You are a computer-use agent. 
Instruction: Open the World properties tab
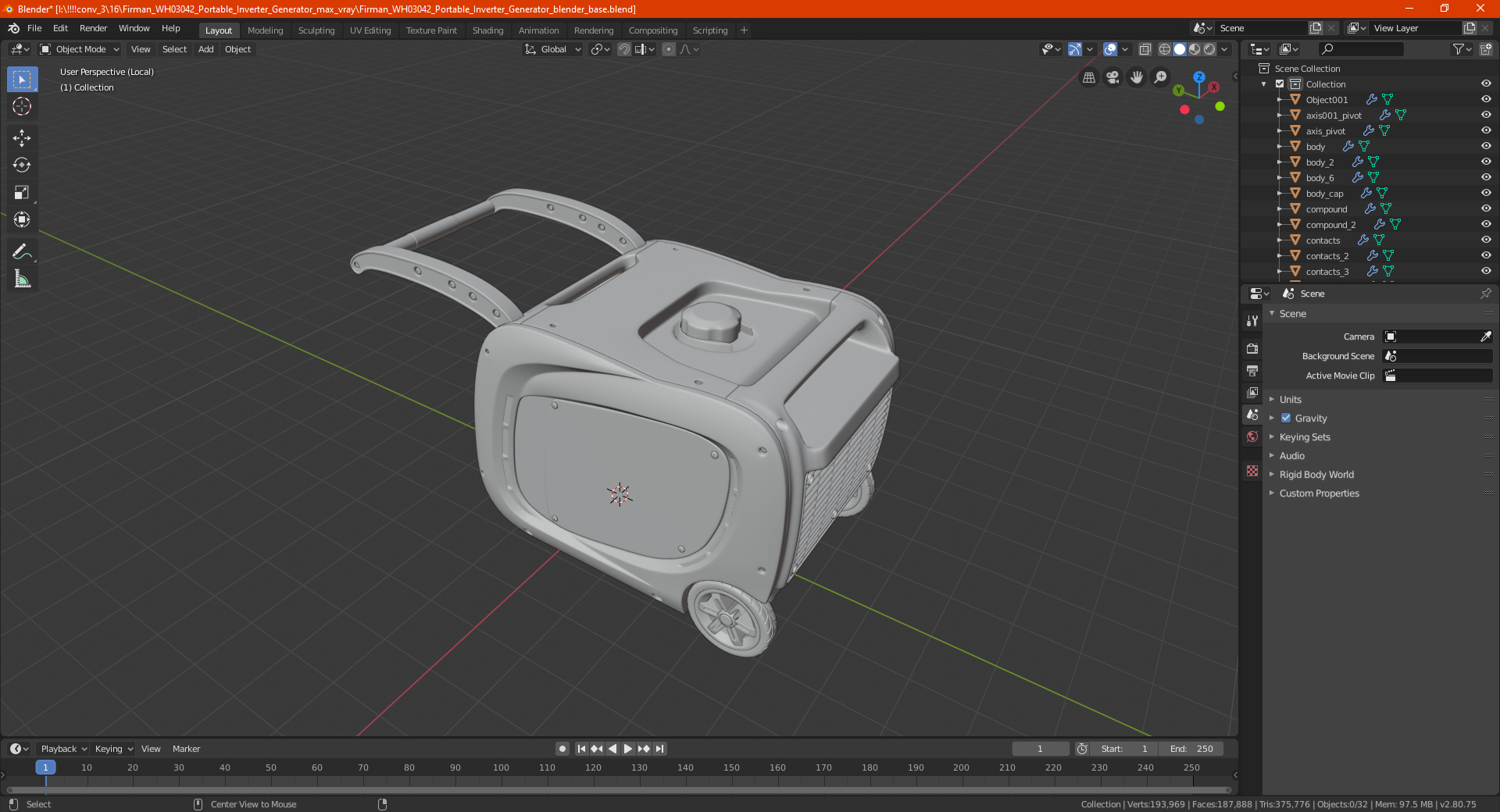click(1252, 436)
